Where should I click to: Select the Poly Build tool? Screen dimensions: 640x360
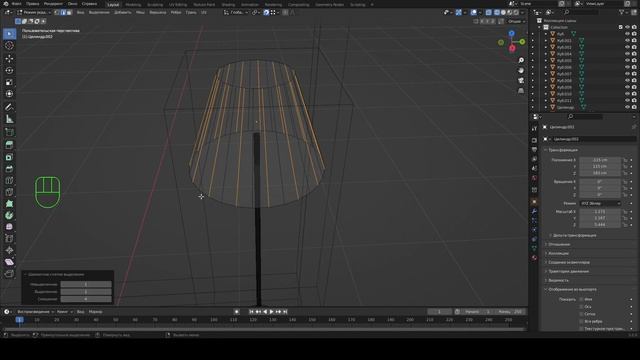(9, 204)
